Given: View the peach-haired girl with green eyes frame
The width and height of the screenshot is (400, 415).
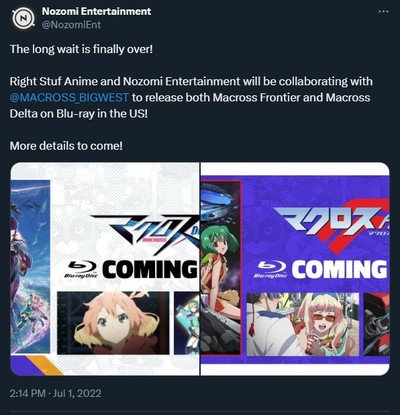Looking at the screenshot, I should coord(113,323).
